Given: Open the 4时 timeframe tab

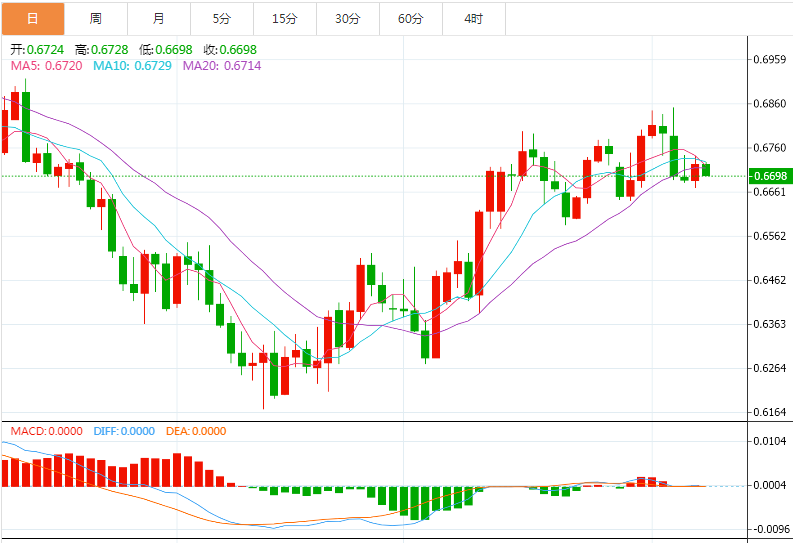Looking at the screenshot, I should click(474, 19).
